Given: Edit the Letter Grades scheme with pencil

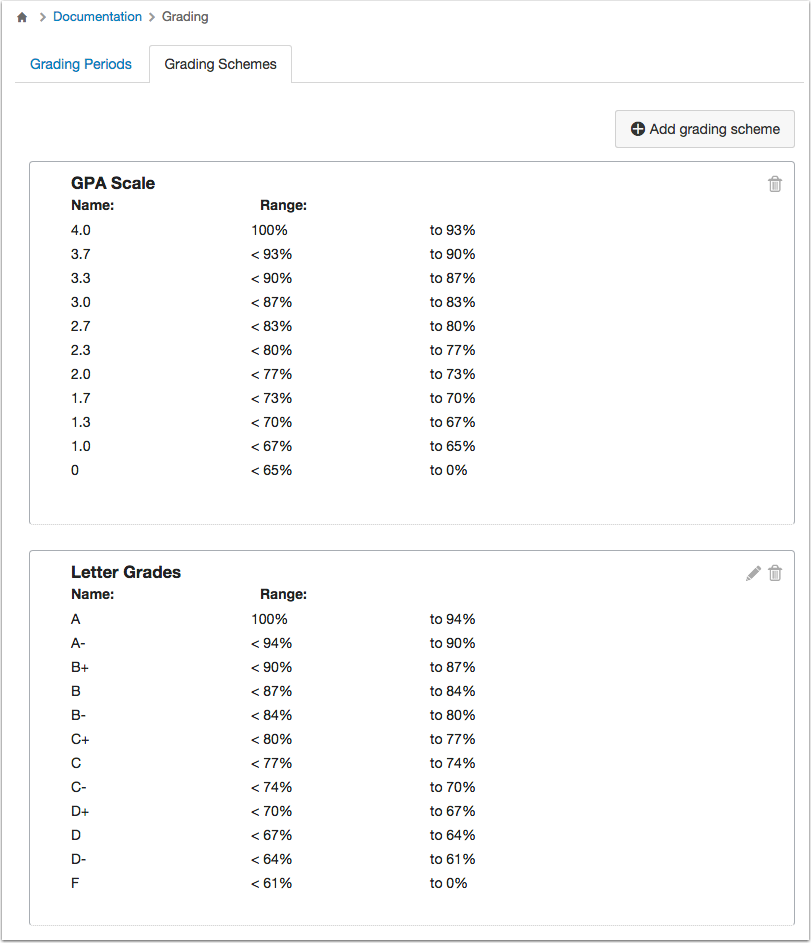Looking at the screenshot, I should [753, 573].
